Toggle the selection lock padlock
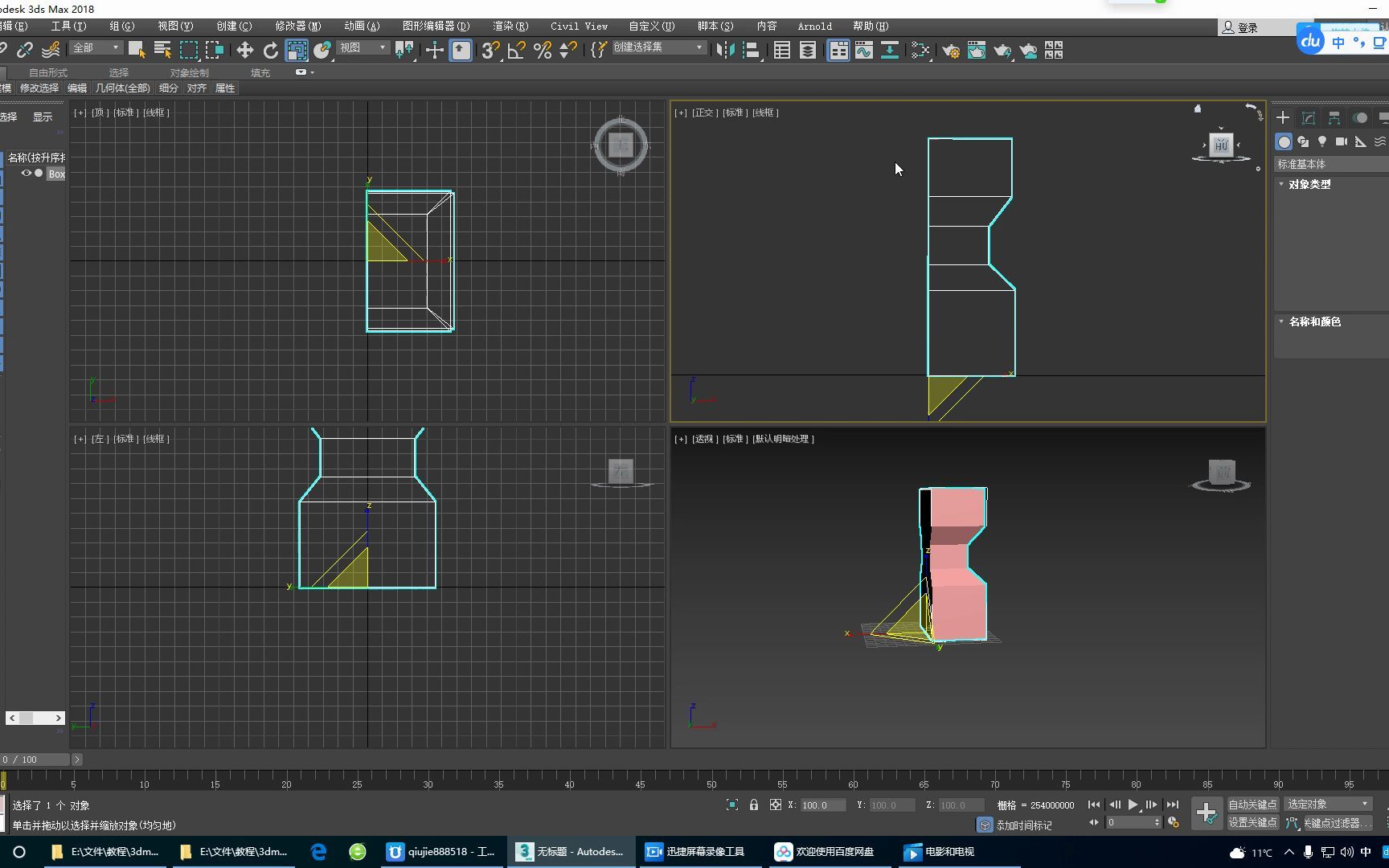This screenshot has width=1389, height=868. click(x=754, y=805)
